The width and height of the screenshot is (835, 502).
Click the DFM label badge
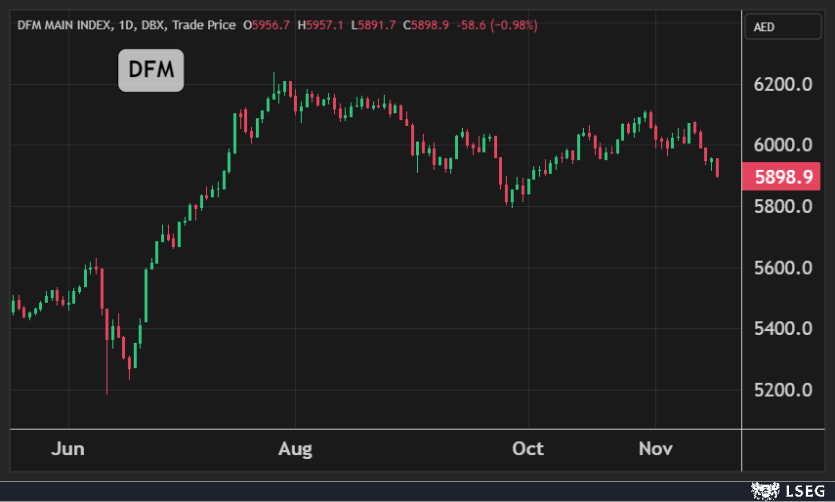tap(151, 70)
